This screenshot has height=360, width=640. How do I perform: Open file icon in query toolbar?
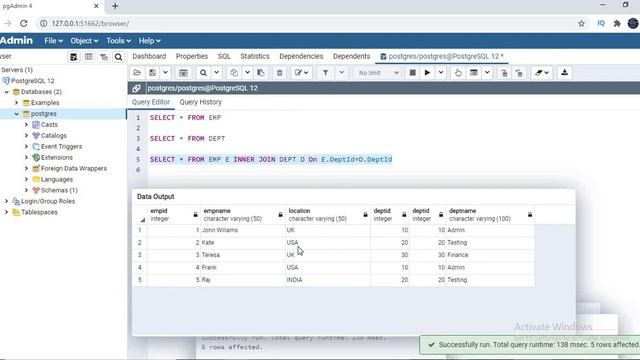tap(137, 73)
